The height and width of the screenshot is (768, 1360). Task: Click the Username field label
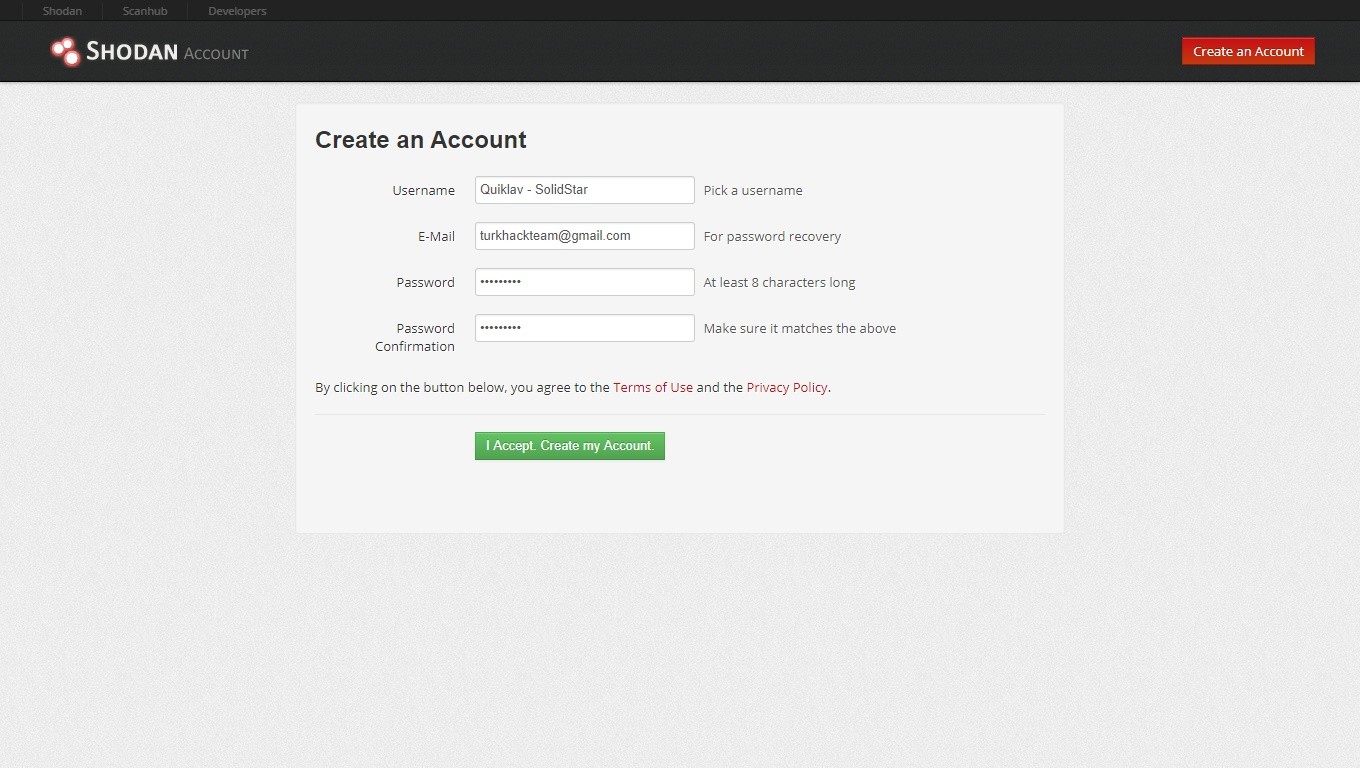[424, 190]
